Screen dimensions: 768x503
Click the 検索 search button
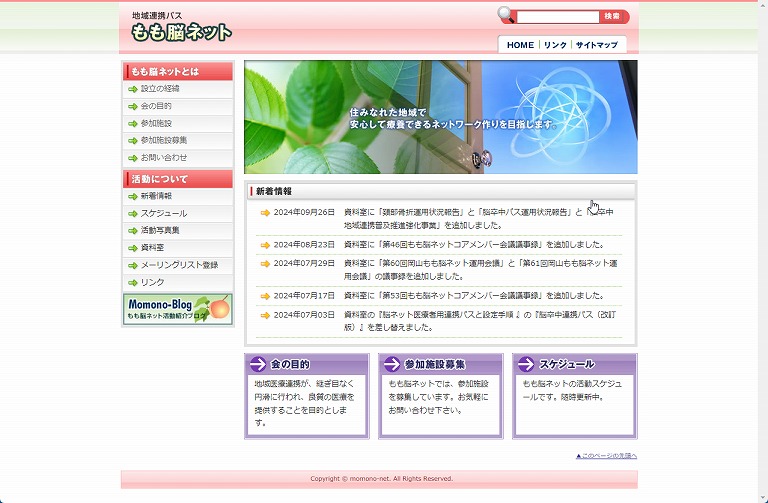pos(614,17)
